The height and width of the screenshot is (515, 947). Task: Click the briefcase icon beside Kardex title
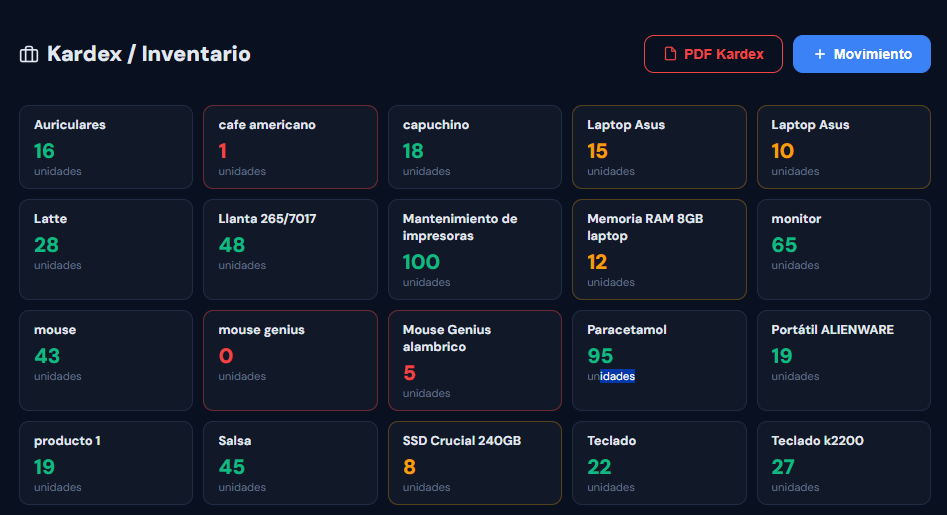pyautogui.click(x=28, y=54)
